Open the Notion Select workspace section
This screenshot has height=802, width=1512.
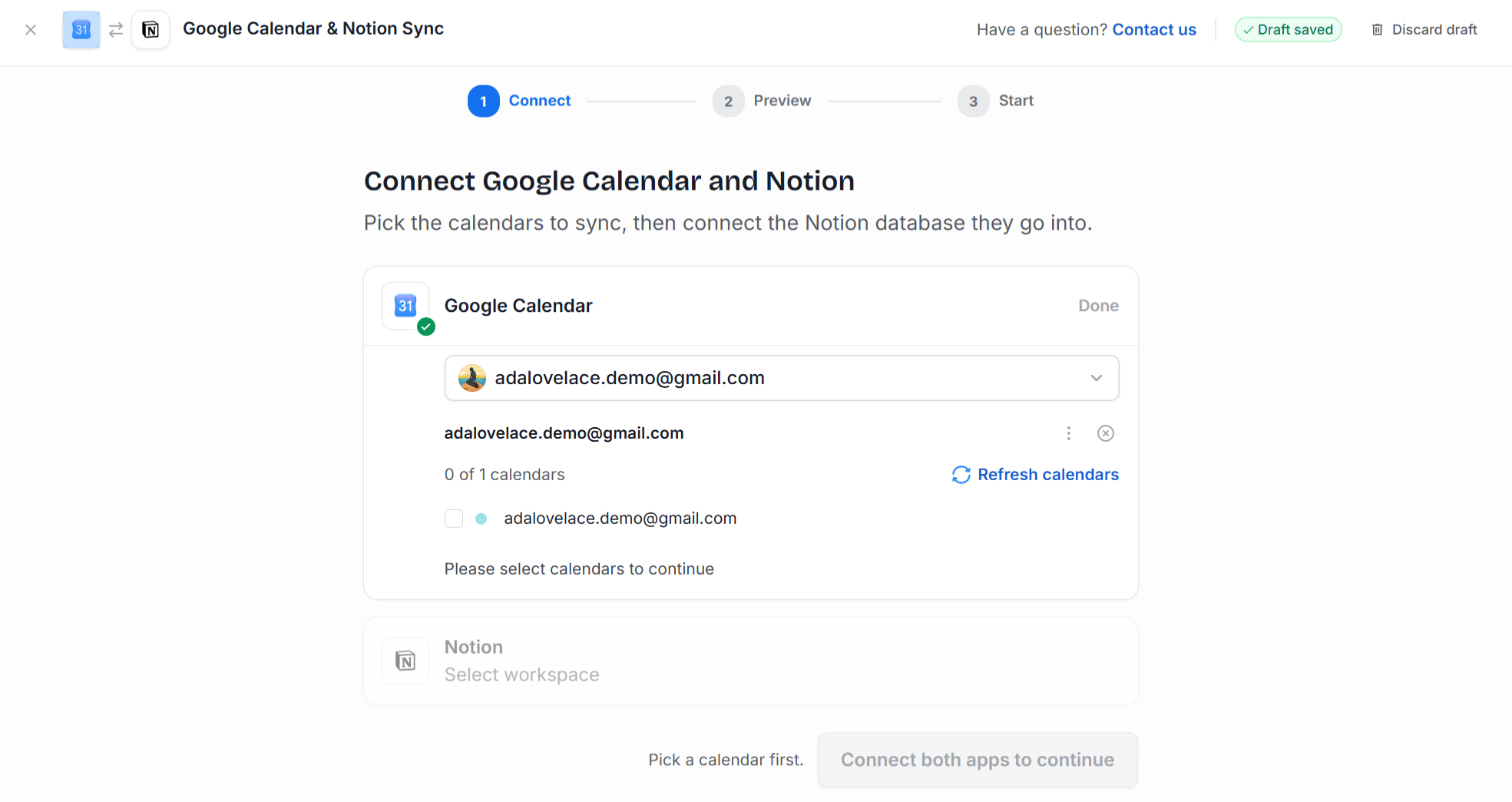click(751, 661)
